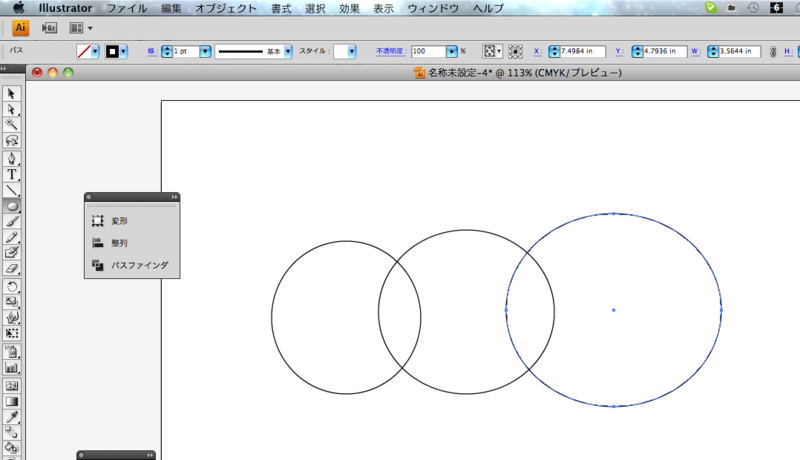Viewport: 800px width, 460px height.
Task: Select the Mesh tool
Action: [12, 386]
